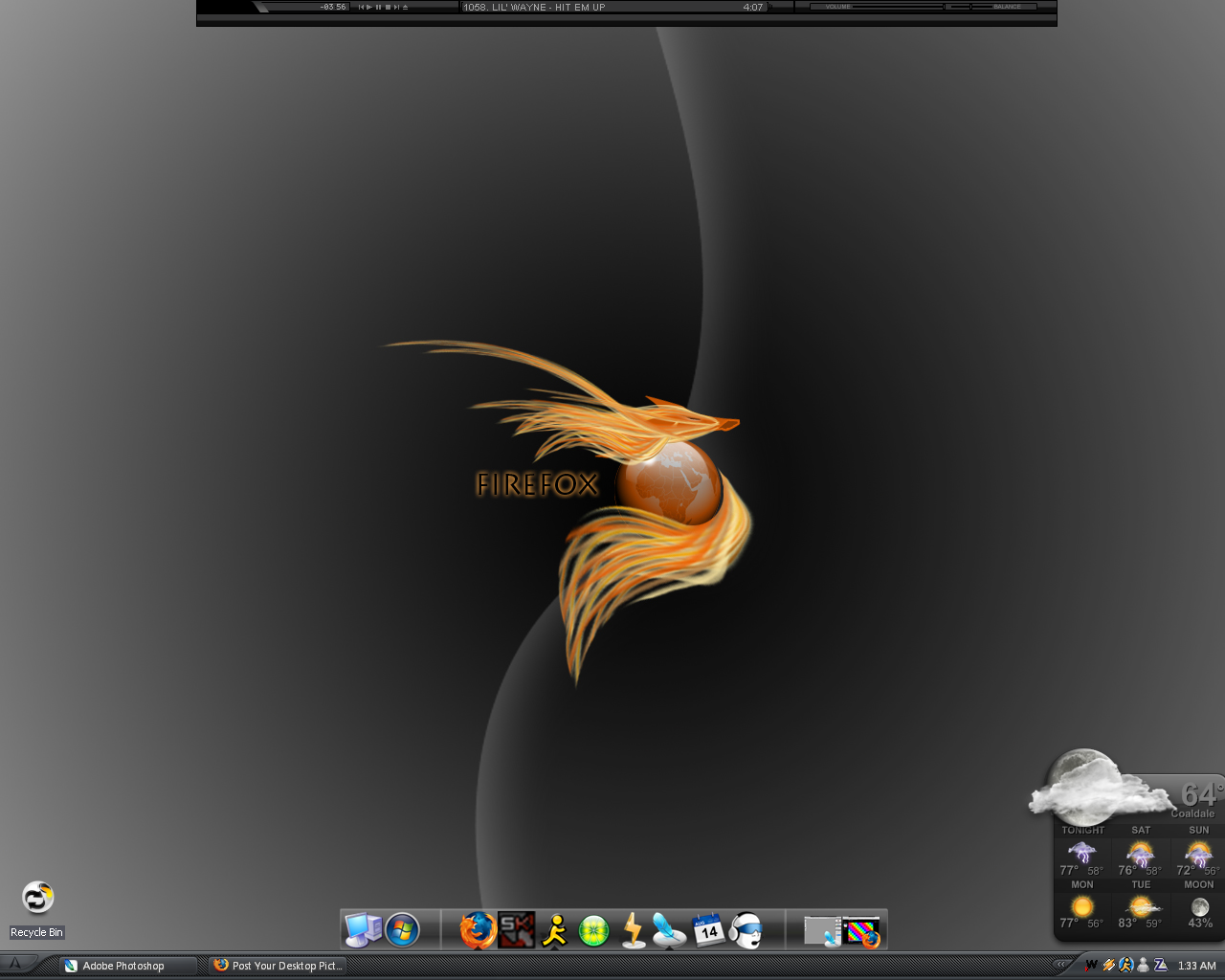Click the MOON phase icon
Image resolution: width=1225 pixels, height=980 pixels.
[1200, 906]
